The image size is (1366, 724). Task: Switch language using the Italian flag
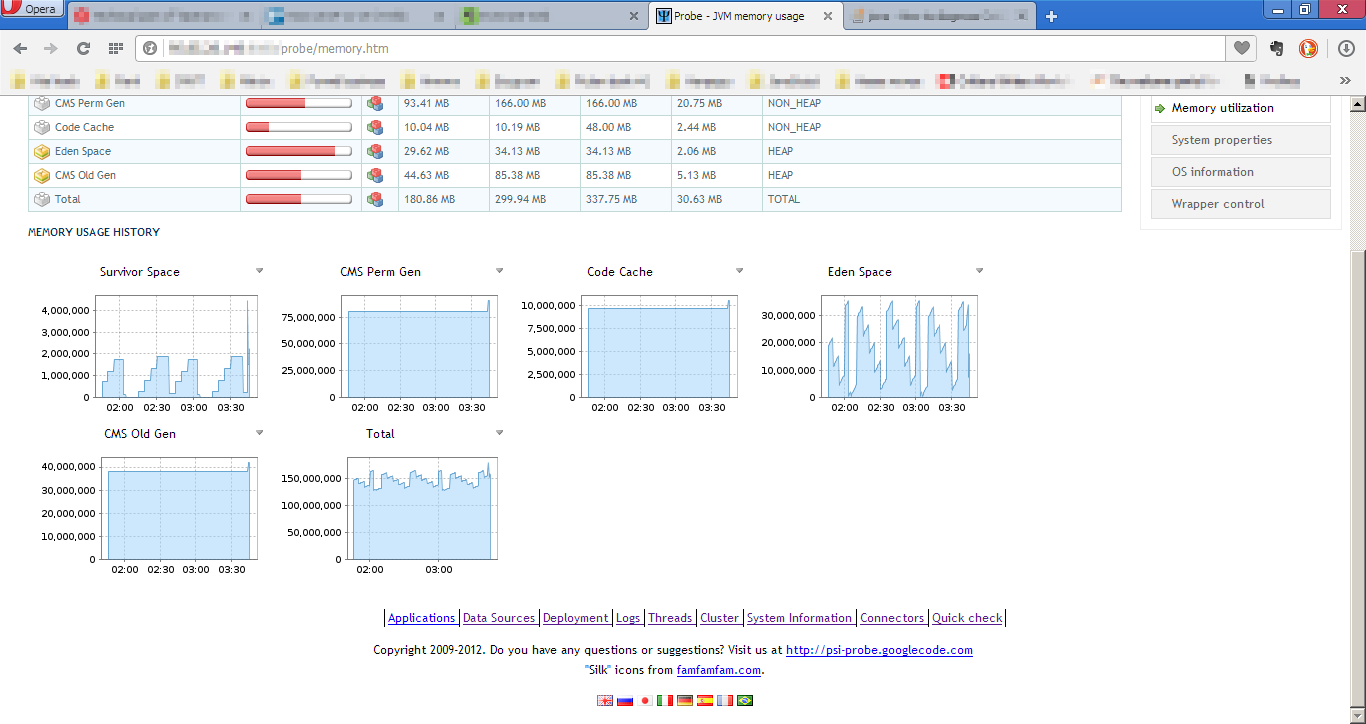point(665,701)
